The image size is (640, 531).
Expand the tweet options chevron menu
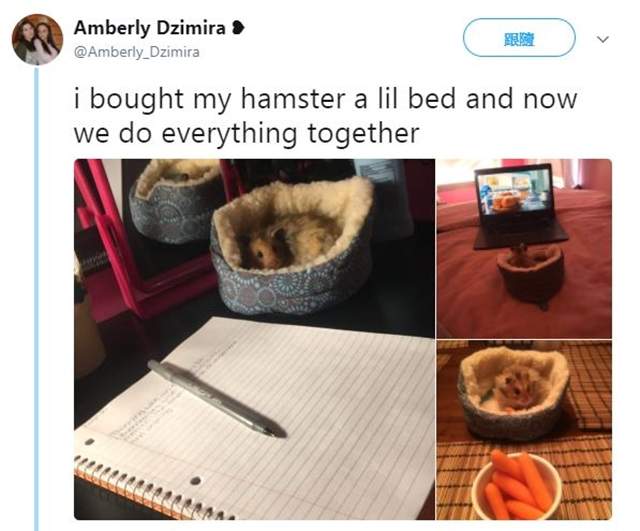tap(603, 39)
